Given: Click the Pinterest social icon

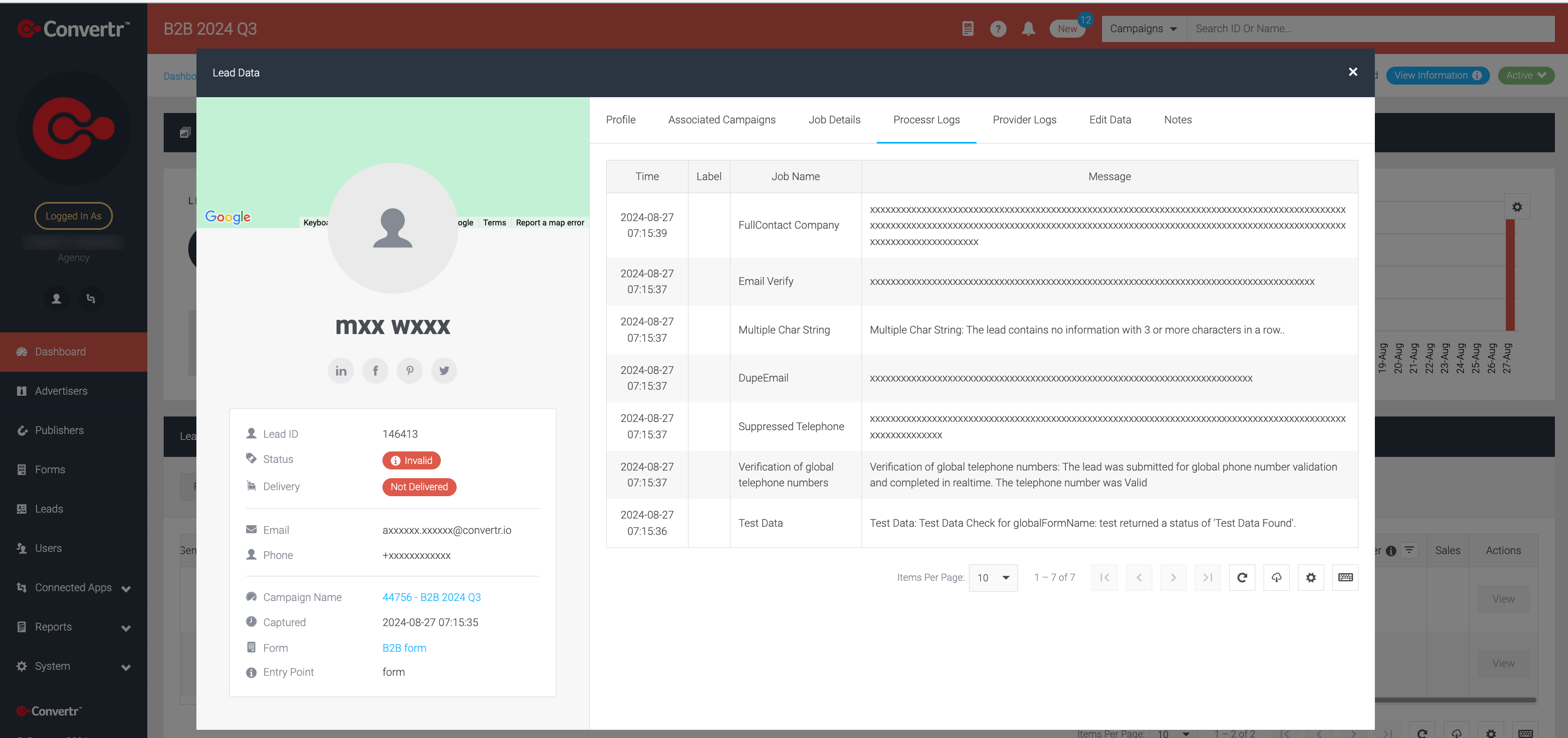Looking at the screenshot, I should (x=410, y=370).
